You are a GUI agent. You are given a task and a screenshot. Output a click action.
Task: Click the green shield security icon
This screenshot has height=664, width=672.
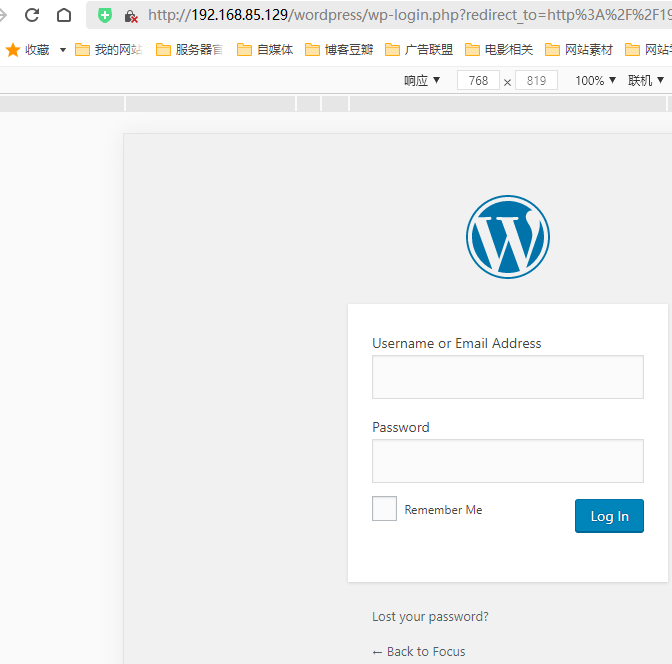coord(105,15)
